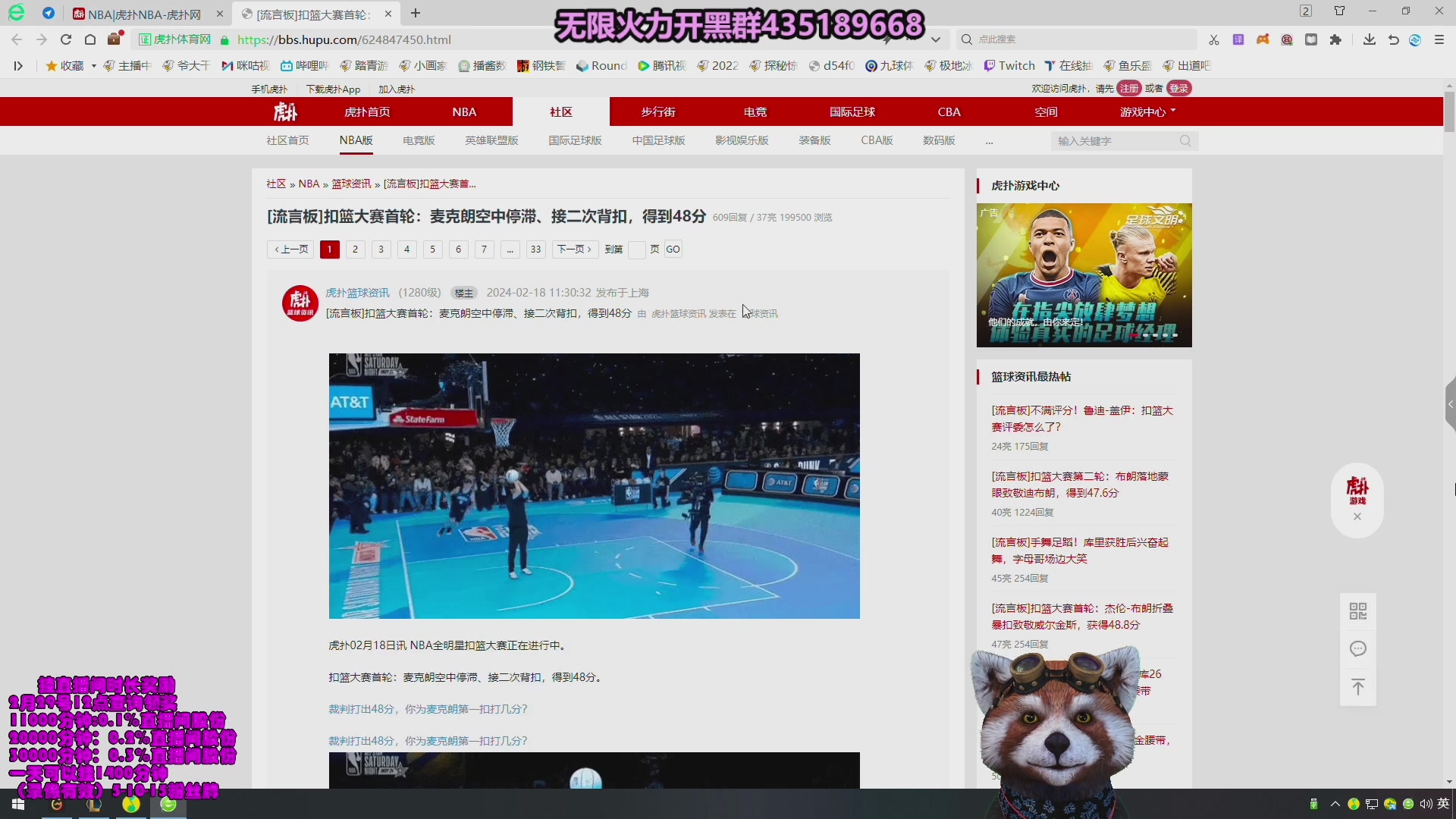Expand the bookmarks sidebar toggle arrow
The height and width of the screenshot is (819, 1456).
tap(18, 66)
